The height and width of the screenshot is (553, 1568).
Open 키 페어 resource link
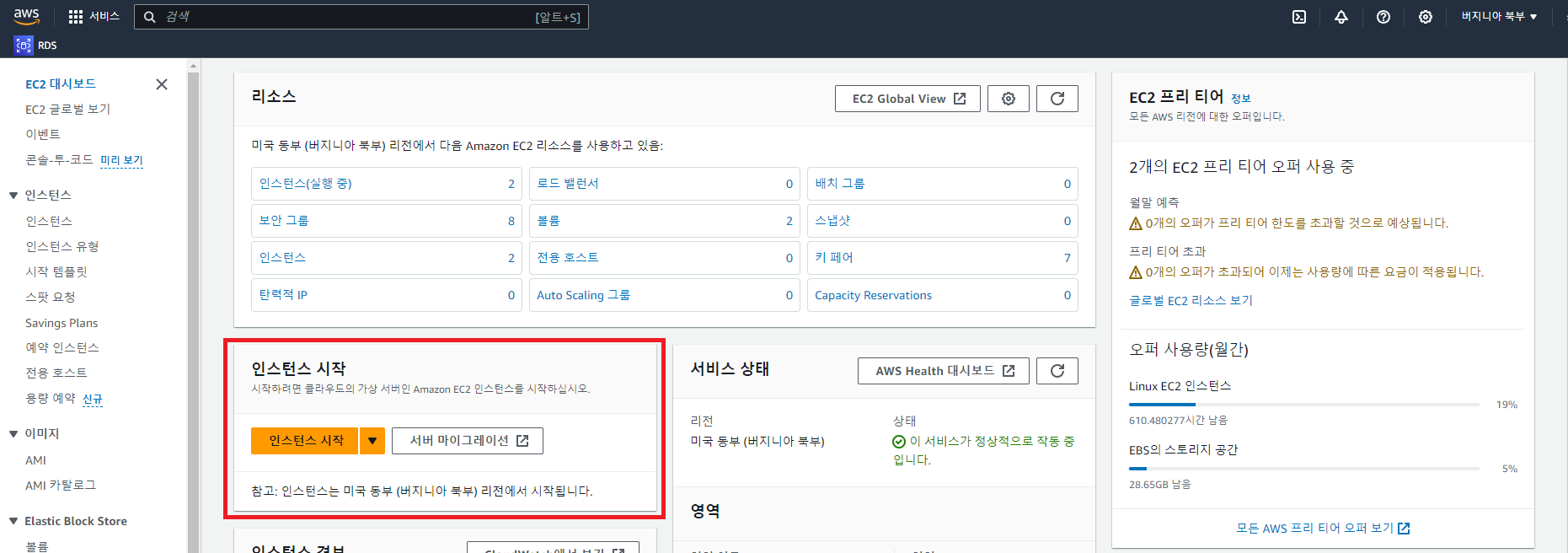(834, 258)
